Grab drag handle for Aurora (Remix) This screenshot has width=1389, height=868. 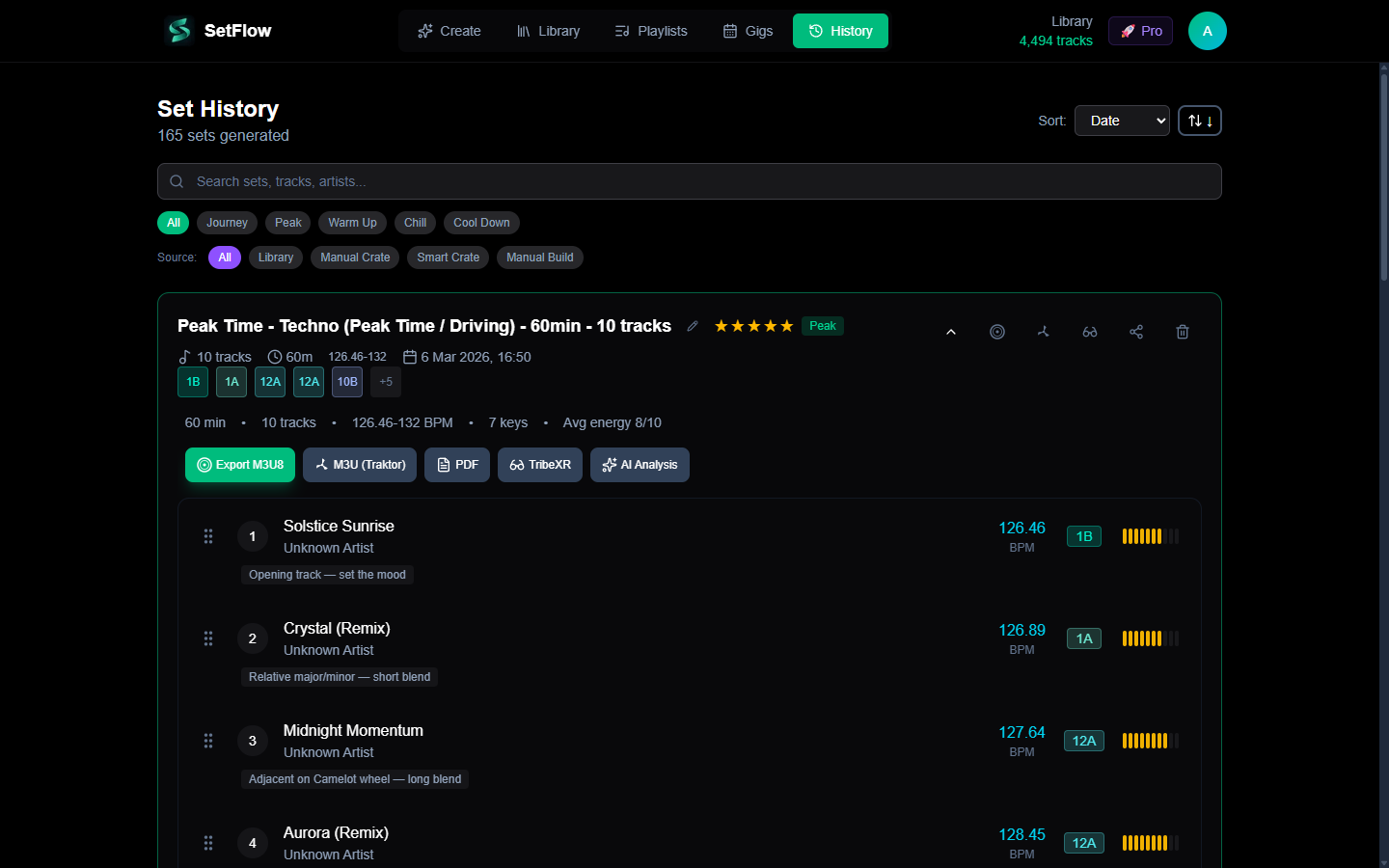[208, 843]
